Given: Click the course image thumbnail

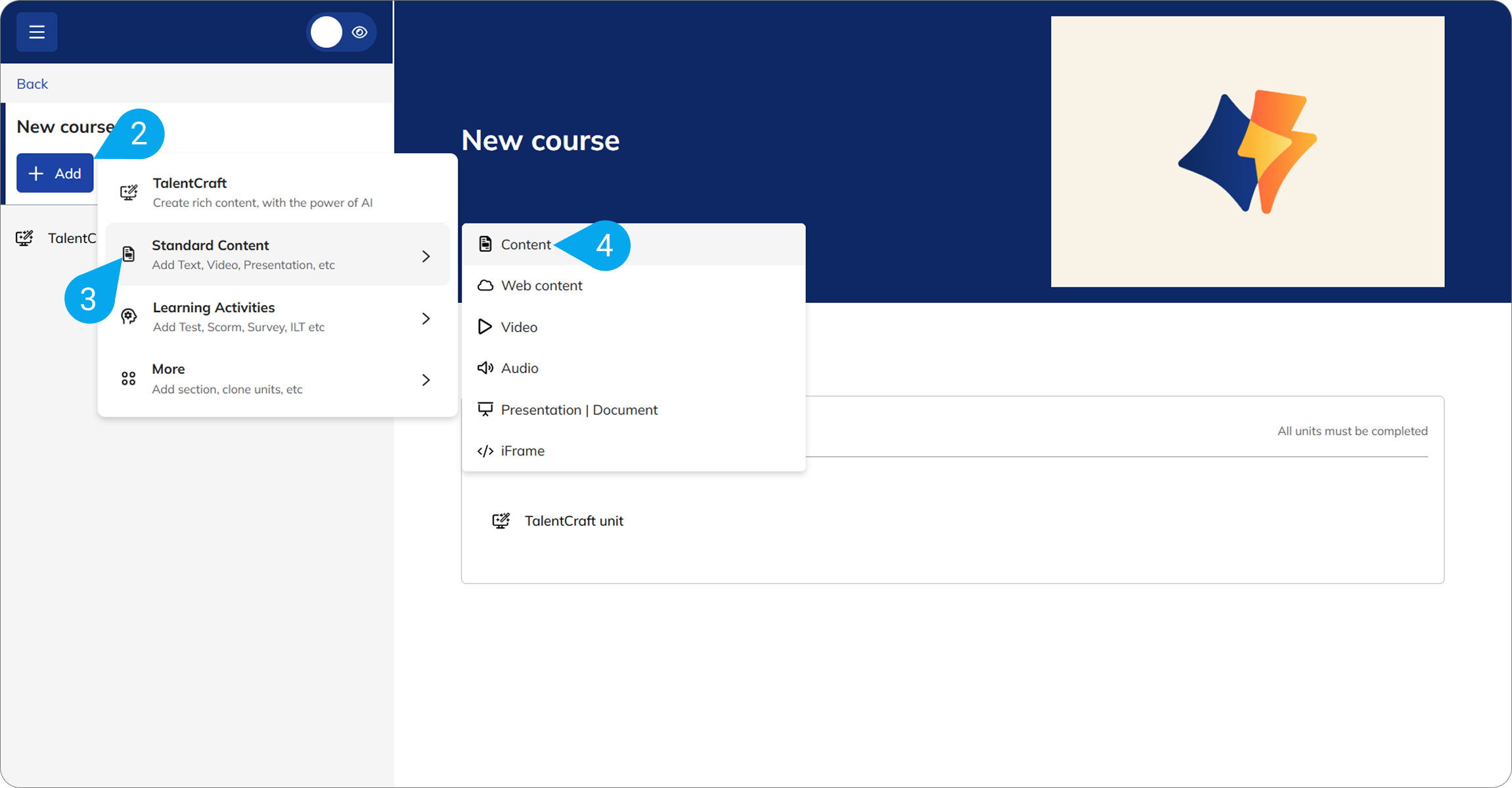Looking at the screenshot, I should 1247,151.
